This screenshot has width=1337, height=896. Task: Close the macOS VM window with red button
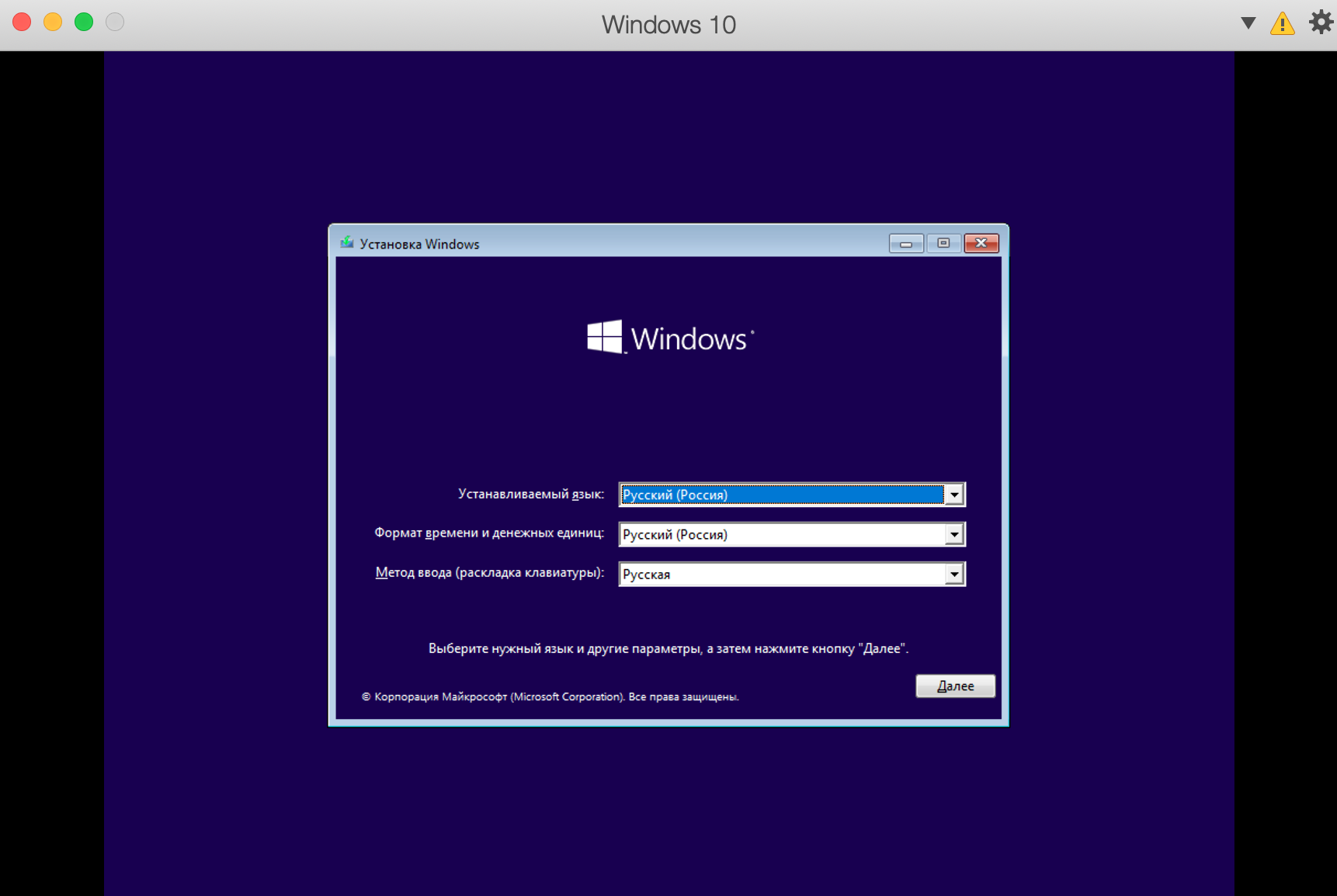tap(22, 22)
